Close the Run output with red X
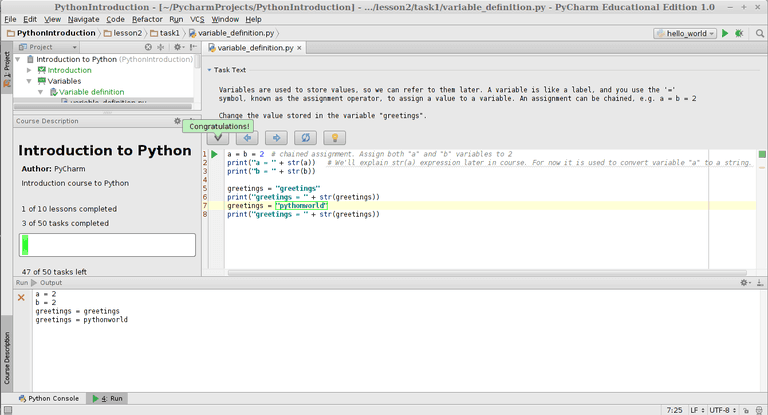The width and height of the screenshot is (768, 415). click(x=21, y=297)
